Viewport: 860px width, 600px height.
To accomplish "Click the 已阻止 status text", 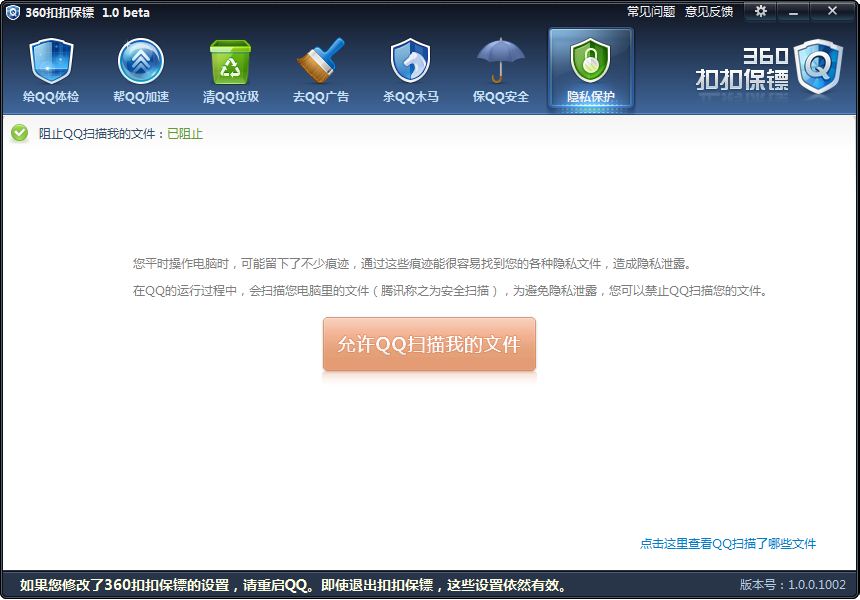I will point(185,134).
